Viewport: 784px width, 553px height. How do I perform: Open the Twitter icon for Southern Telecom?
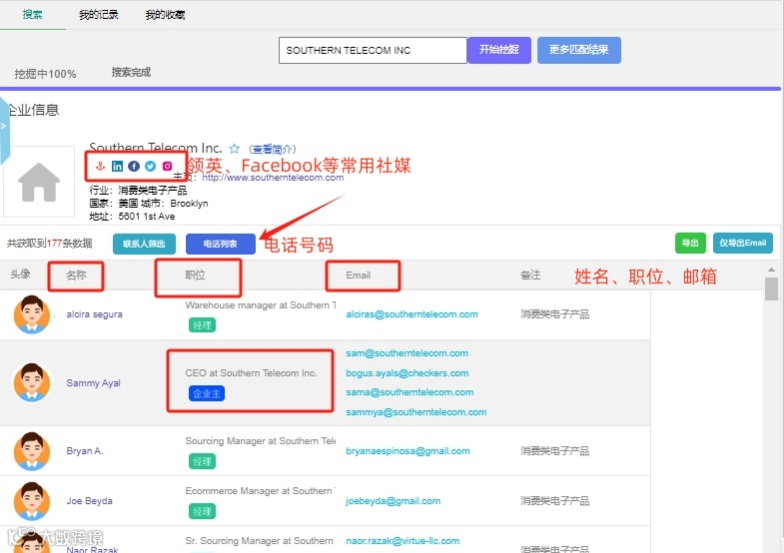point(150,166)
